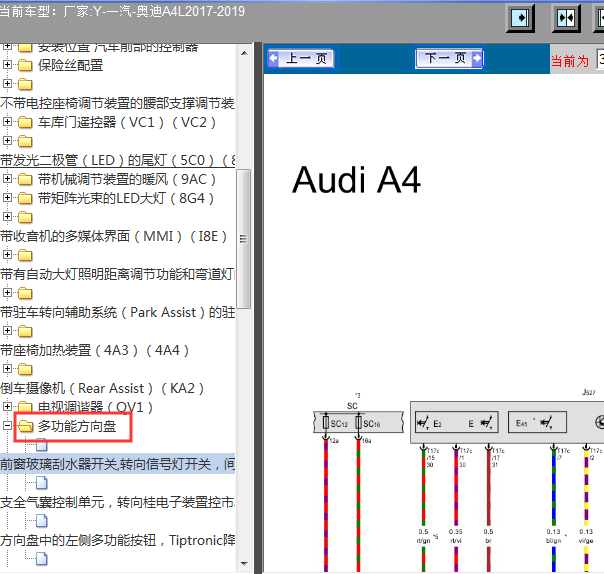Expand node for 不带电控座椅调节装置的腰部支撑
Viewport: 604px width, 574px height.
coord(7,84)
